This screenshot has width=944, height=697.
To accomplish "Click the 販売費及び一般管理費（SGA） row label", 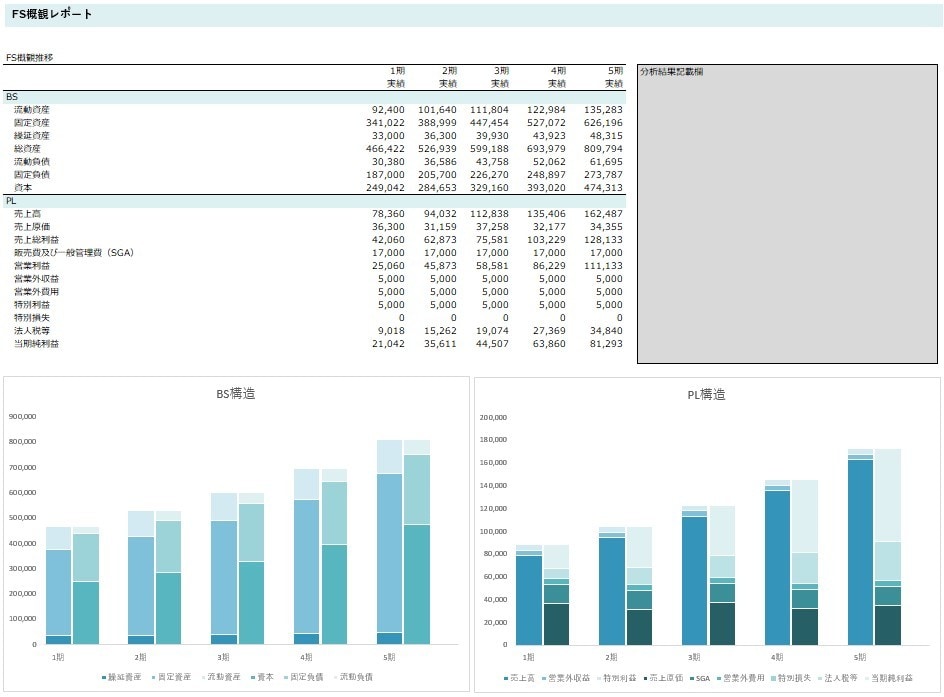I will pyautogui.click(x=74, y=253).
